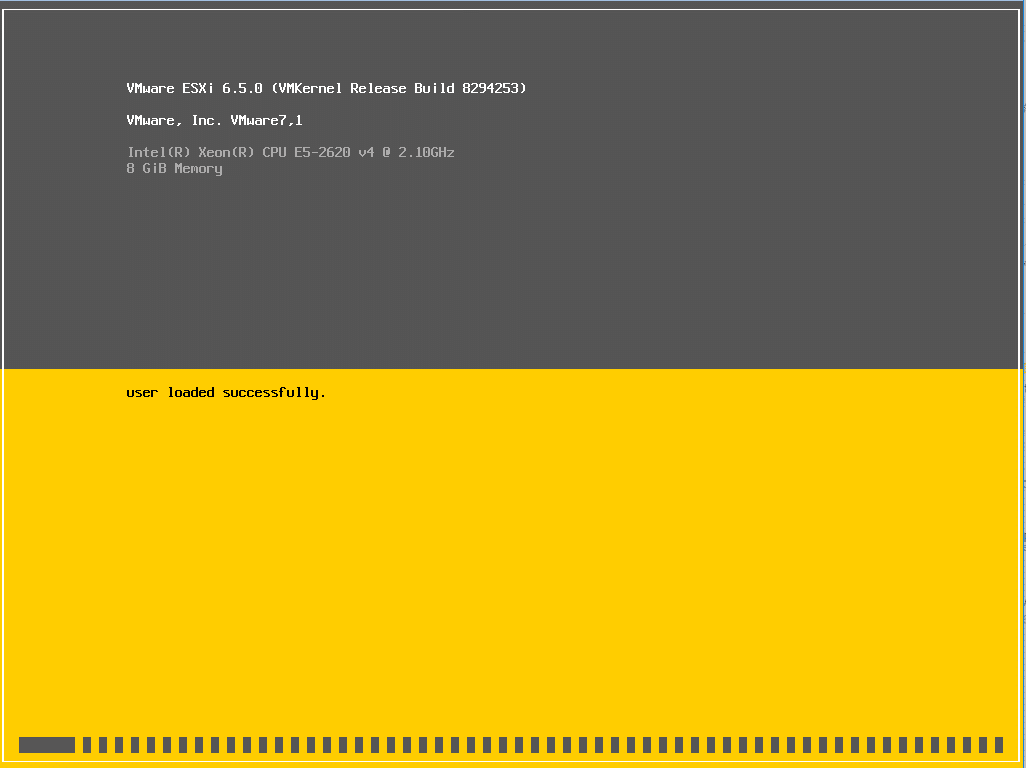Click the '8 GiB Memory' text
The width and height of the screenshot is (1026, 768).
pos(175,169)
